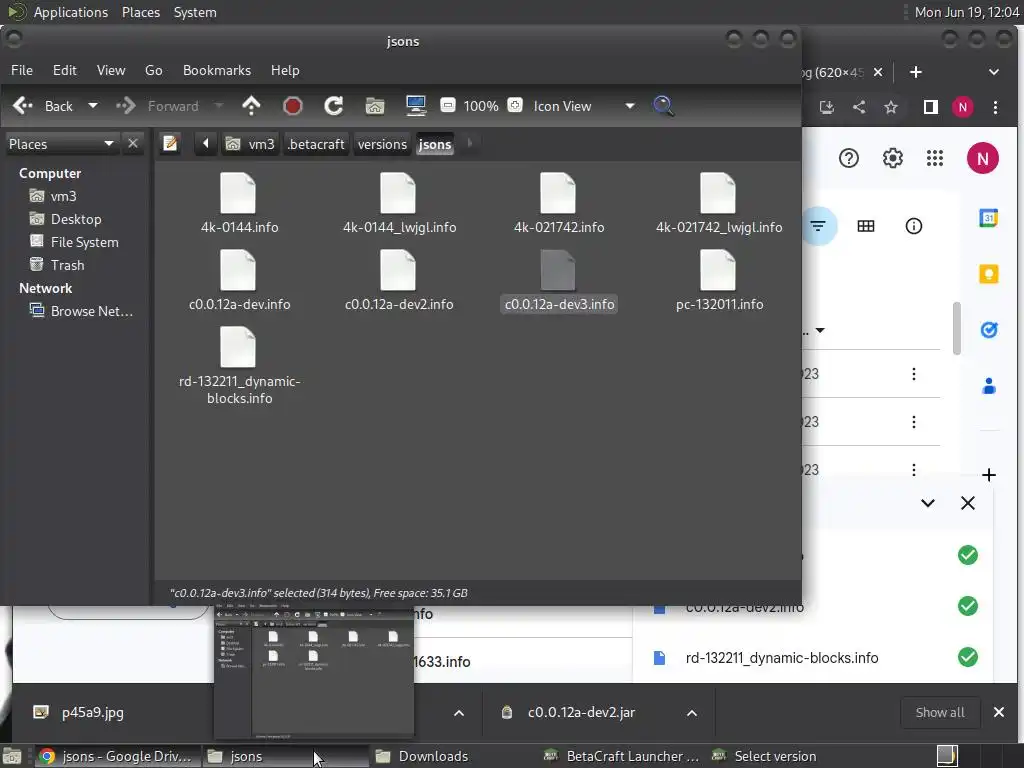Navigate to vm3 in the path bar

[x=250, y=144]
